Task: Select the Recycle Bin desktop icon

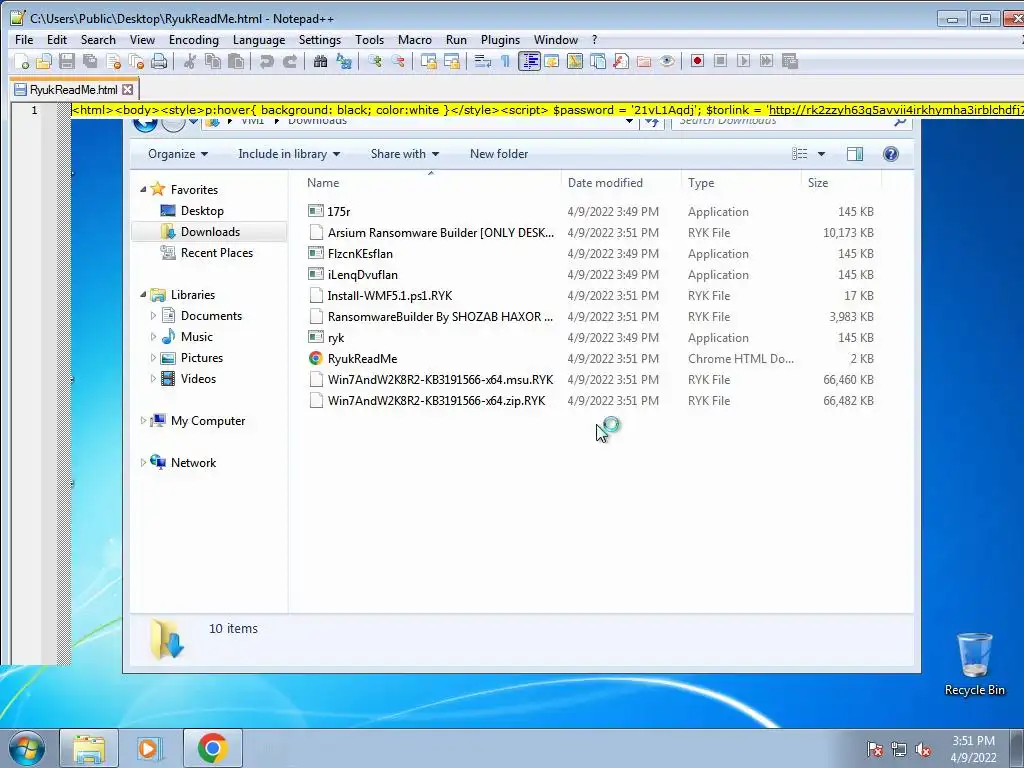Action: [x=974, y=664]
